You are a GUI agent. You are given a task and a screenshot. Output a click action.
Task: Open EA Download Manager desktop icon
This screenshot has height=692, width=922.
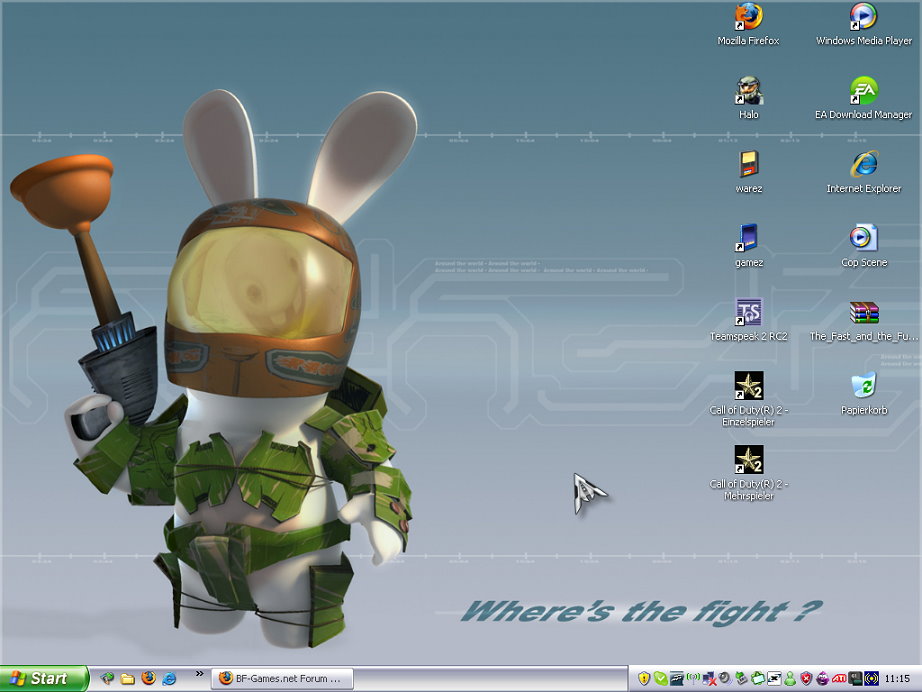click(x=863, y=98)
